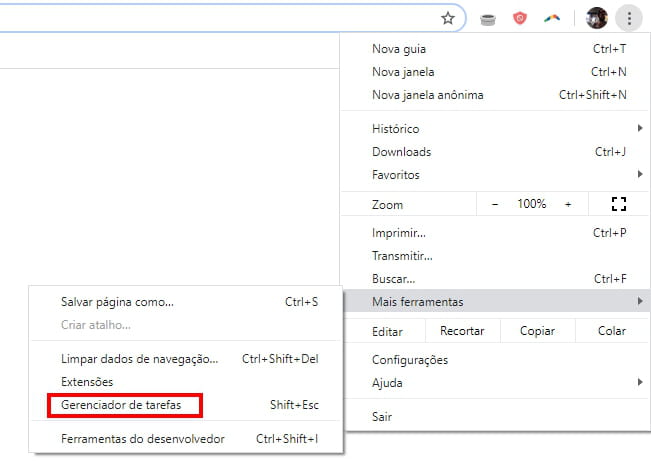Image resolution: width=651 pixels, height=468 pixels.
Task: Decrease zoom with the minus button
Action: point(494,204)
